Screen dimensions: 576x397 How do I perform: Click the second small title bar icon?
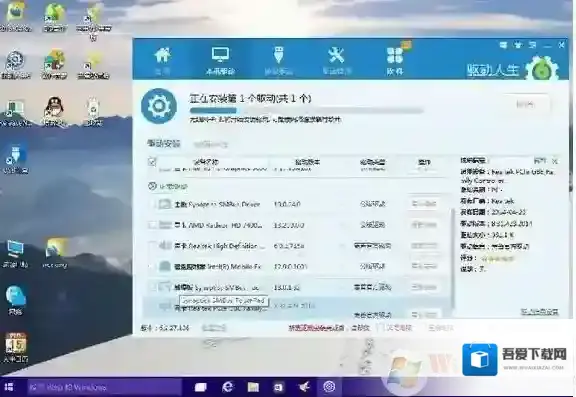[x=518, y=45]
